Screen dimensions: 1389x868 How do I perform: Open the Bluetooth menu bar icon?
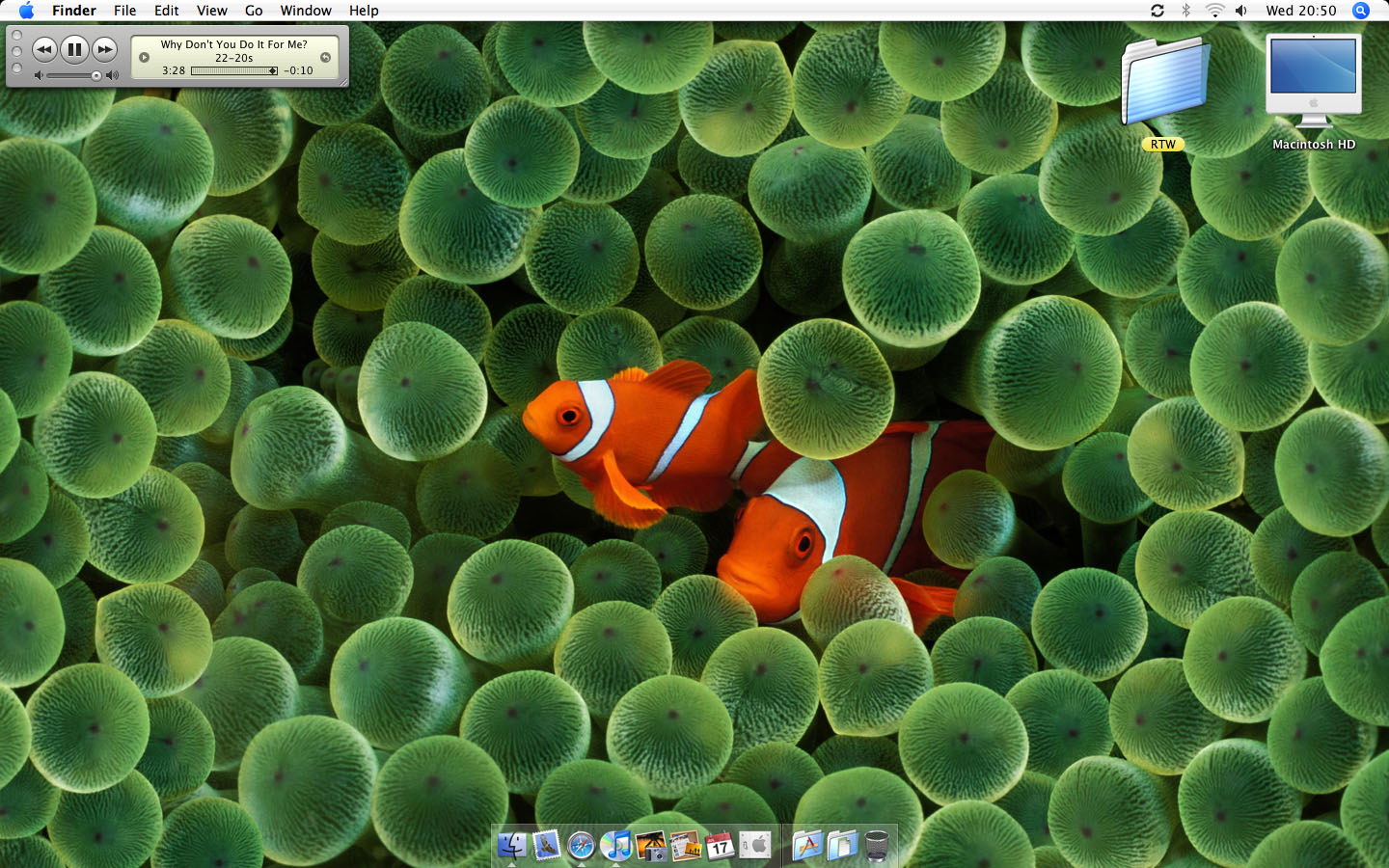pos(1185,11)
